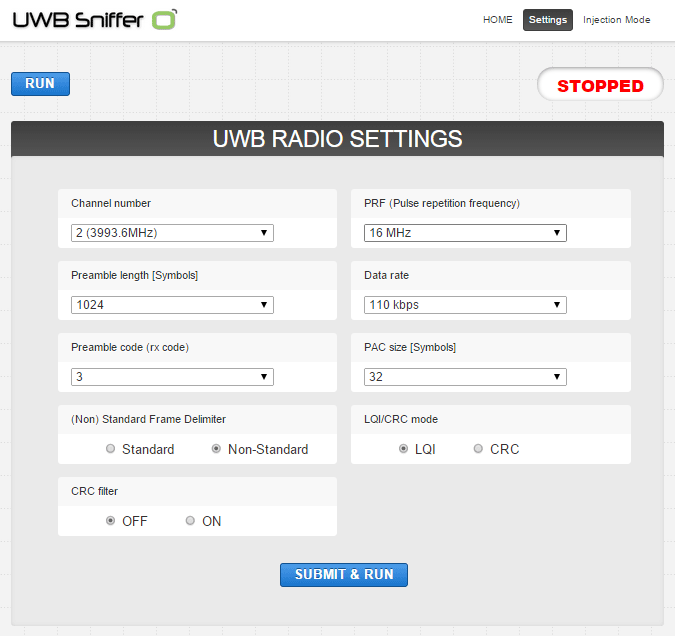Click the UWB RADIO SETTINGS heading
Viewport: 675px width, 636px height.
click(337, 139)
